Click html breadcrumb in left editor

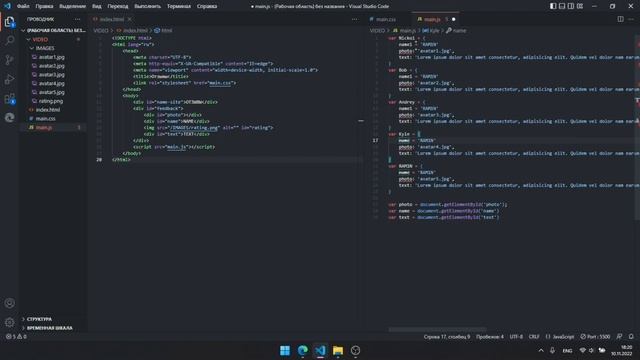tap(163, 31)
